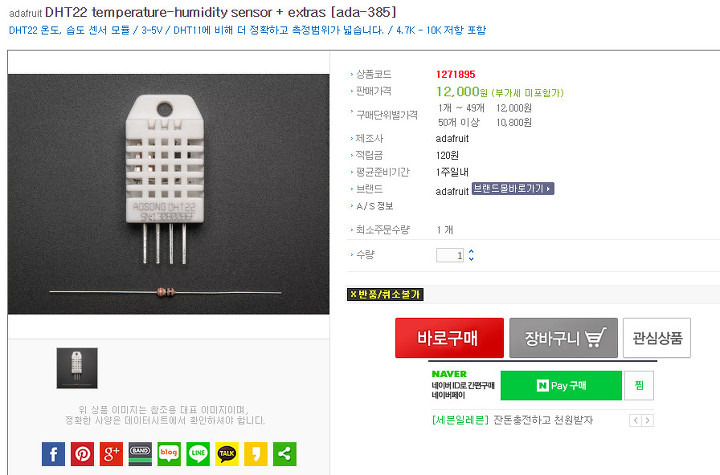Screen dimensions: 720x475
Task: Add item to cart 장바구니
Action: 563,338
